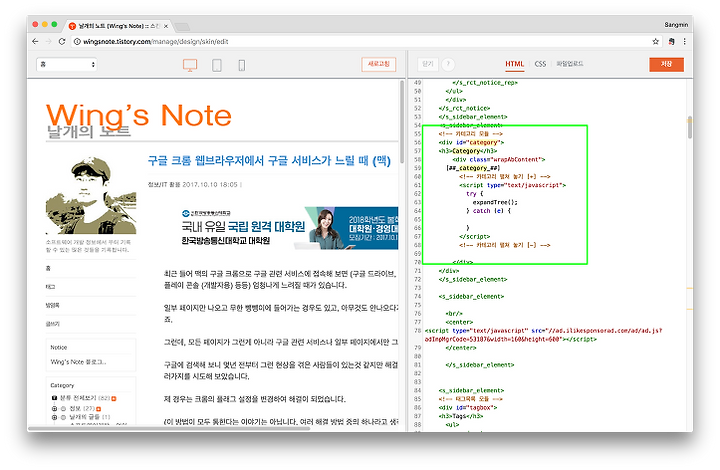Select the Wing's Note browser tab

click(118, 26)
